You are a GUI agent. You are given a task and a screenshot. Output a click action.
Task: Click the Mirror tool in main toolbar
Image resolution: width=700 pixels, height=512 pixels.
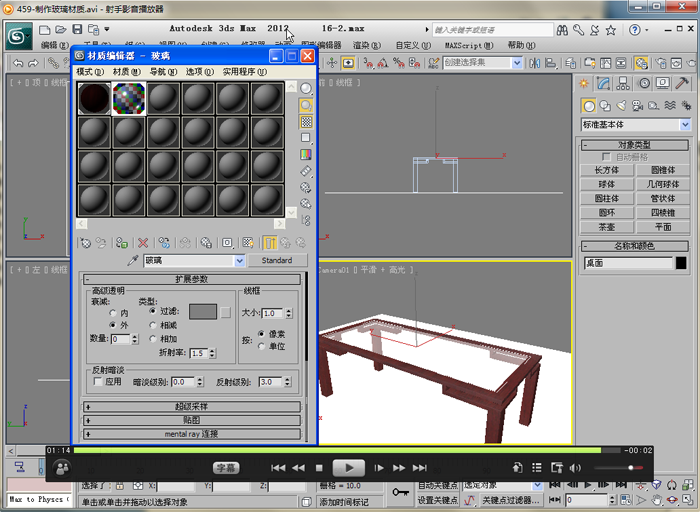coord(534,63)
